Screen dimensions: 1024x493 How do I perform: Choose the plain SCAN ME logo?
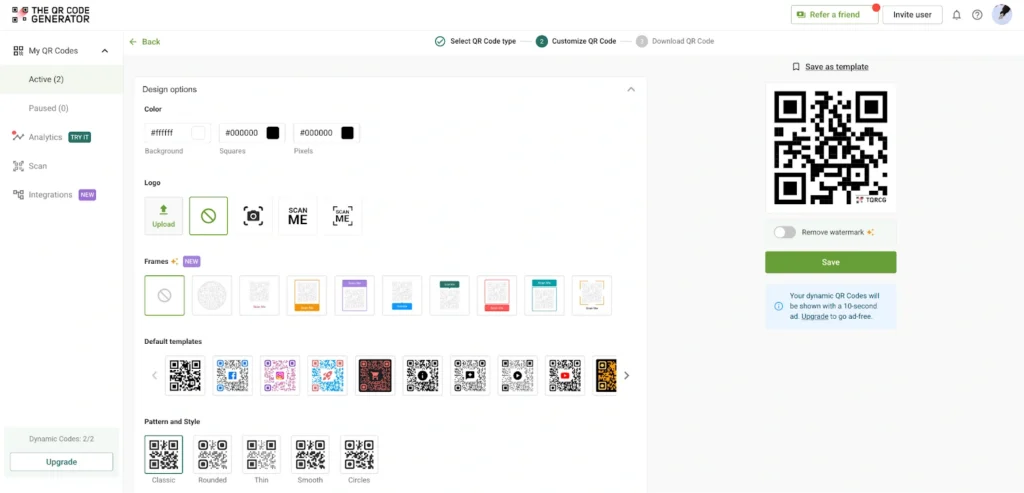(x=298, y=215)
